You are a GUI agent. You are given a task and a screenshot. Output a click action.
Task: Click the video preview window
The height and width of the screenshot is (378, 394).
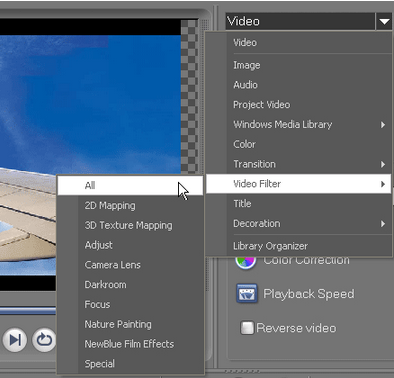(x=90, y=155)
